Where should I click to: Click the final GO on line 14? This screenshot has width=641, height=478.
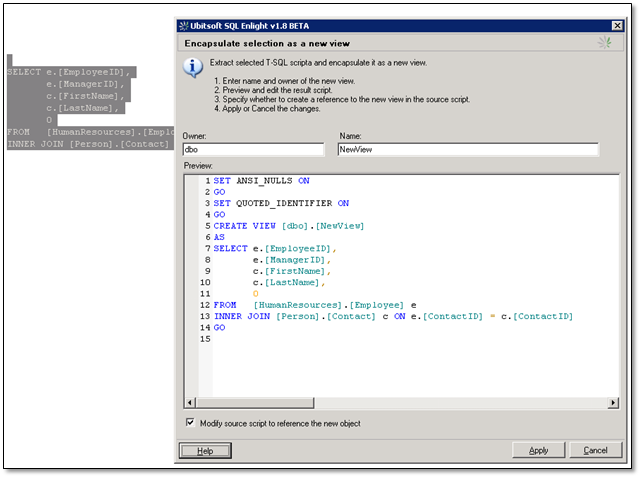(220, 328)
